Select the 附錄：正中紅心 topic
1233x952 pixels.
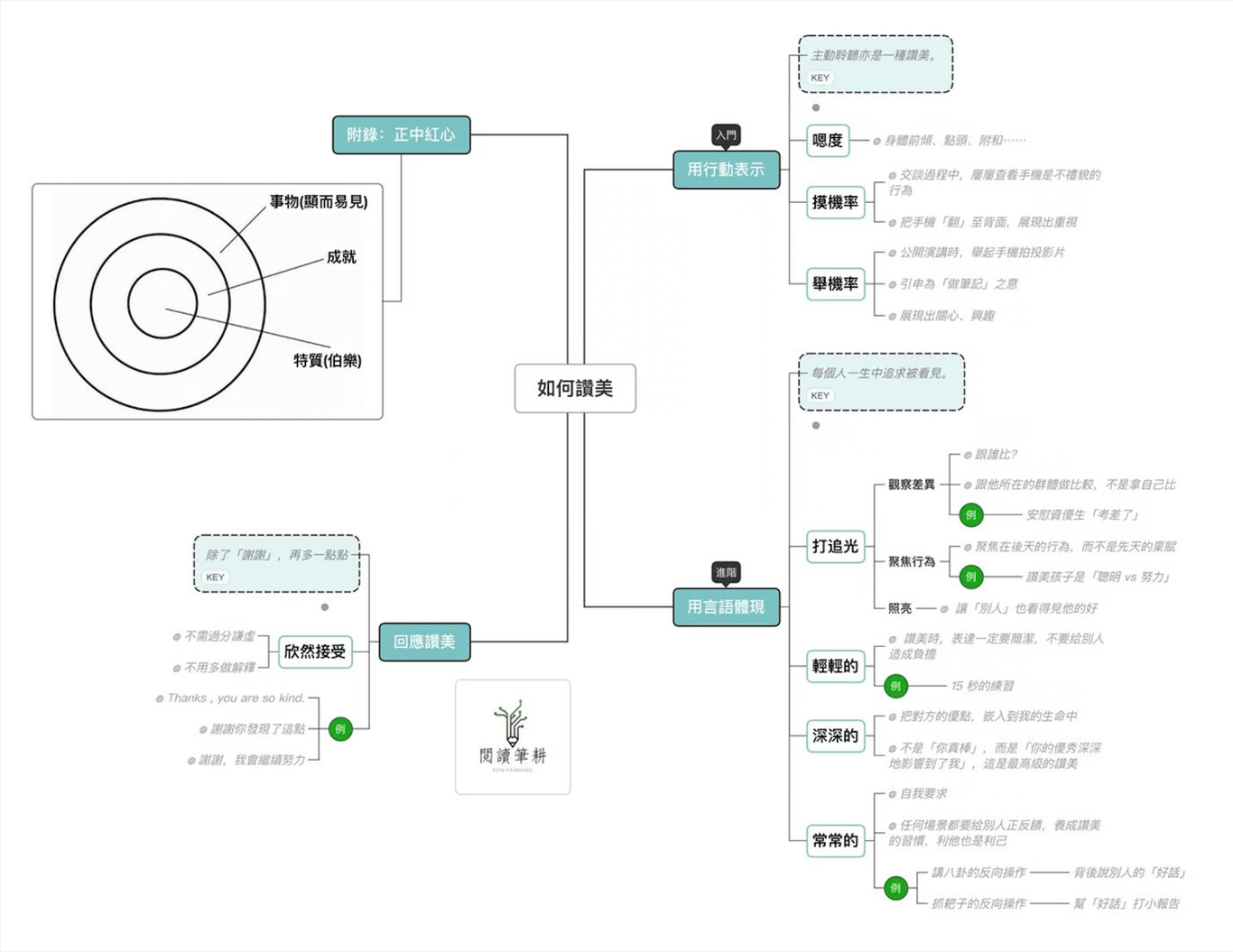point(401,135)
